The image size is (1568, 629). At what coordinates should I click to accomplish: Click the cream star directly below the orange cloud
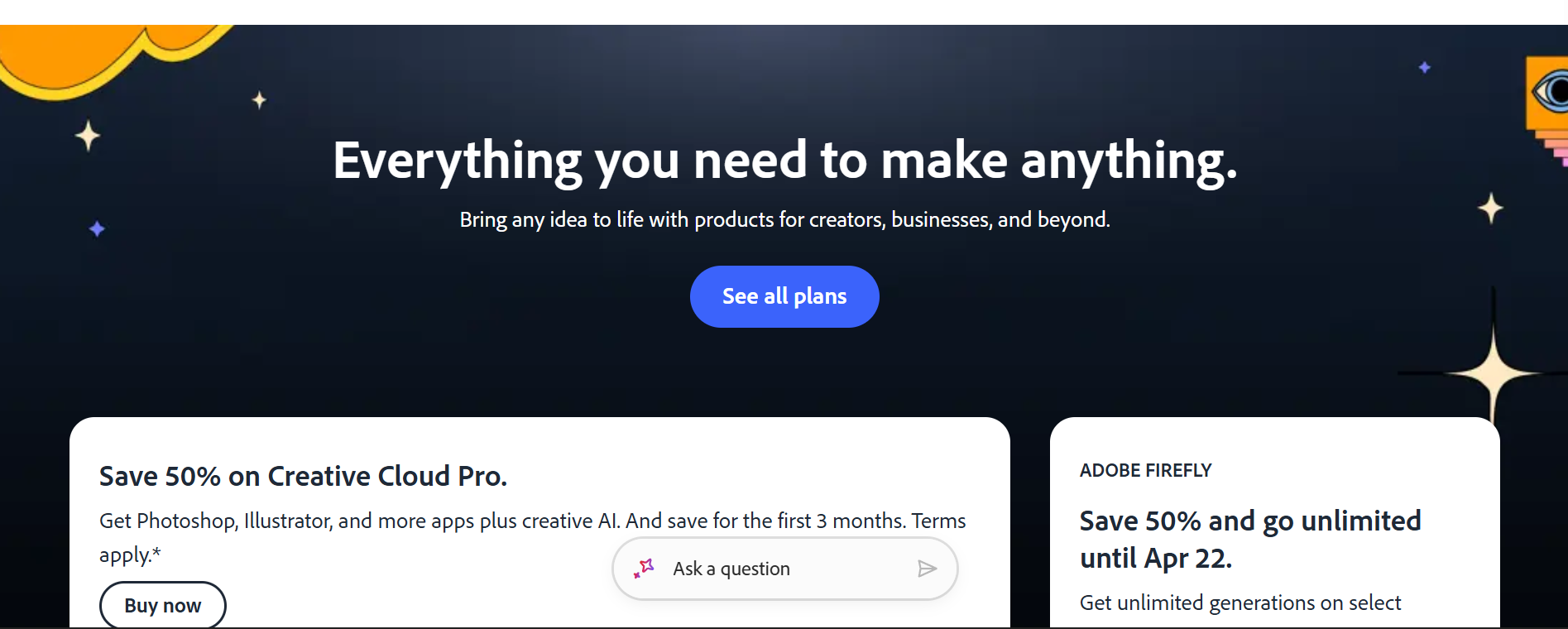(x=88, y=136)
